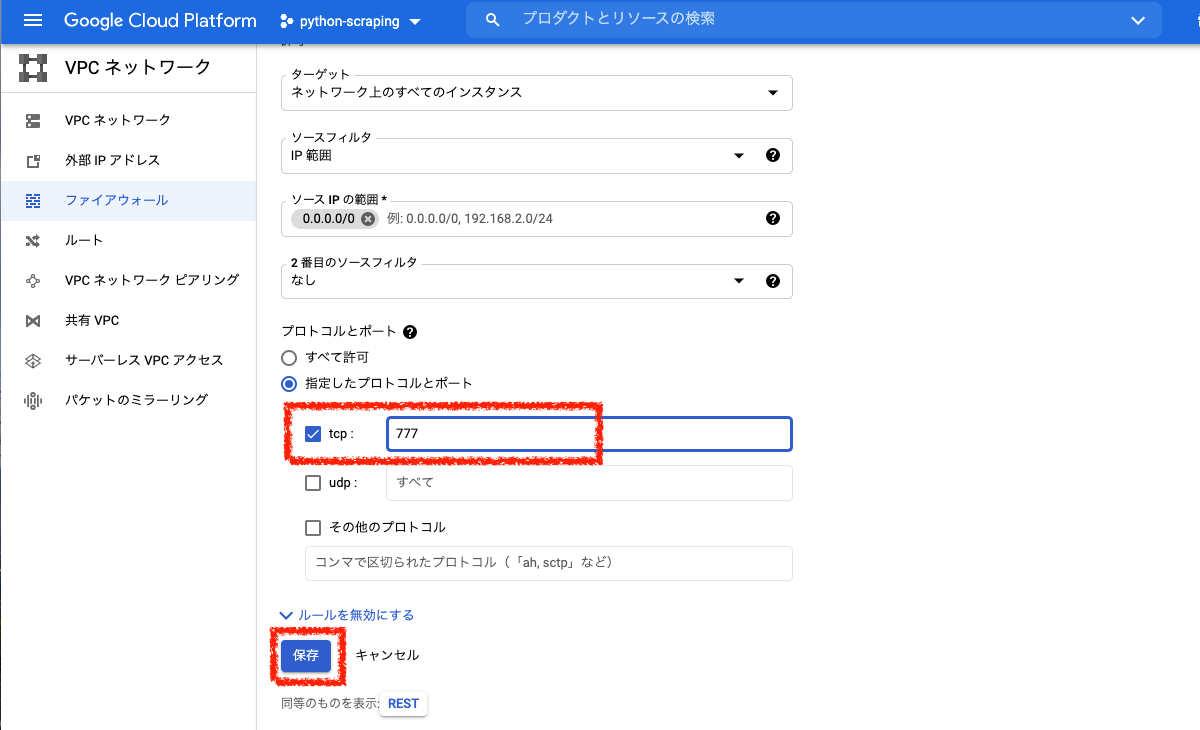The width and height of the screenshot is (1200, 730).
Task: Click the 保存 button
Action: tap(306, 655)
